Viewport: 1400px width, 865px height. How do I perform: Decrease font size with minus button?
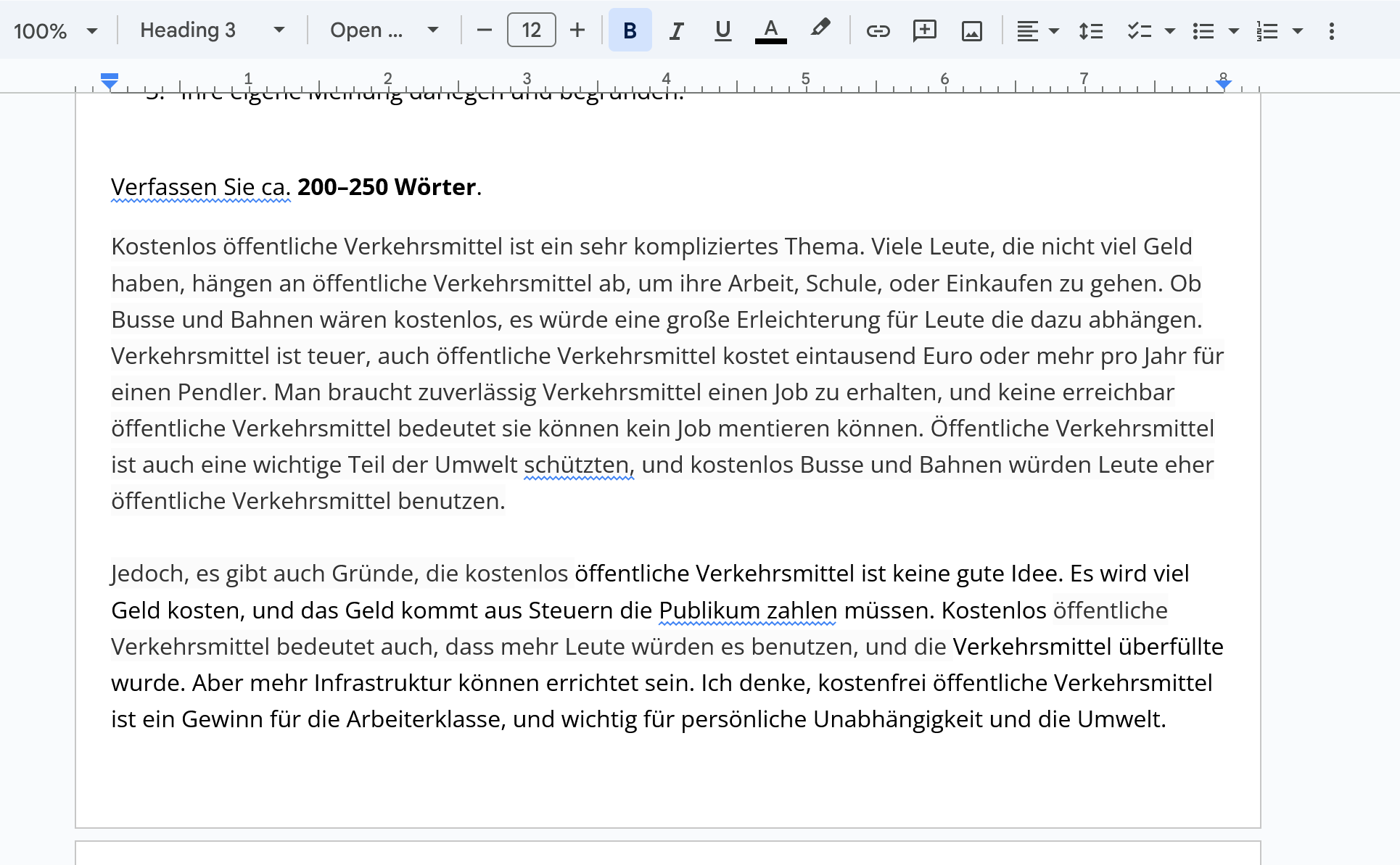(x=485, y=30)
